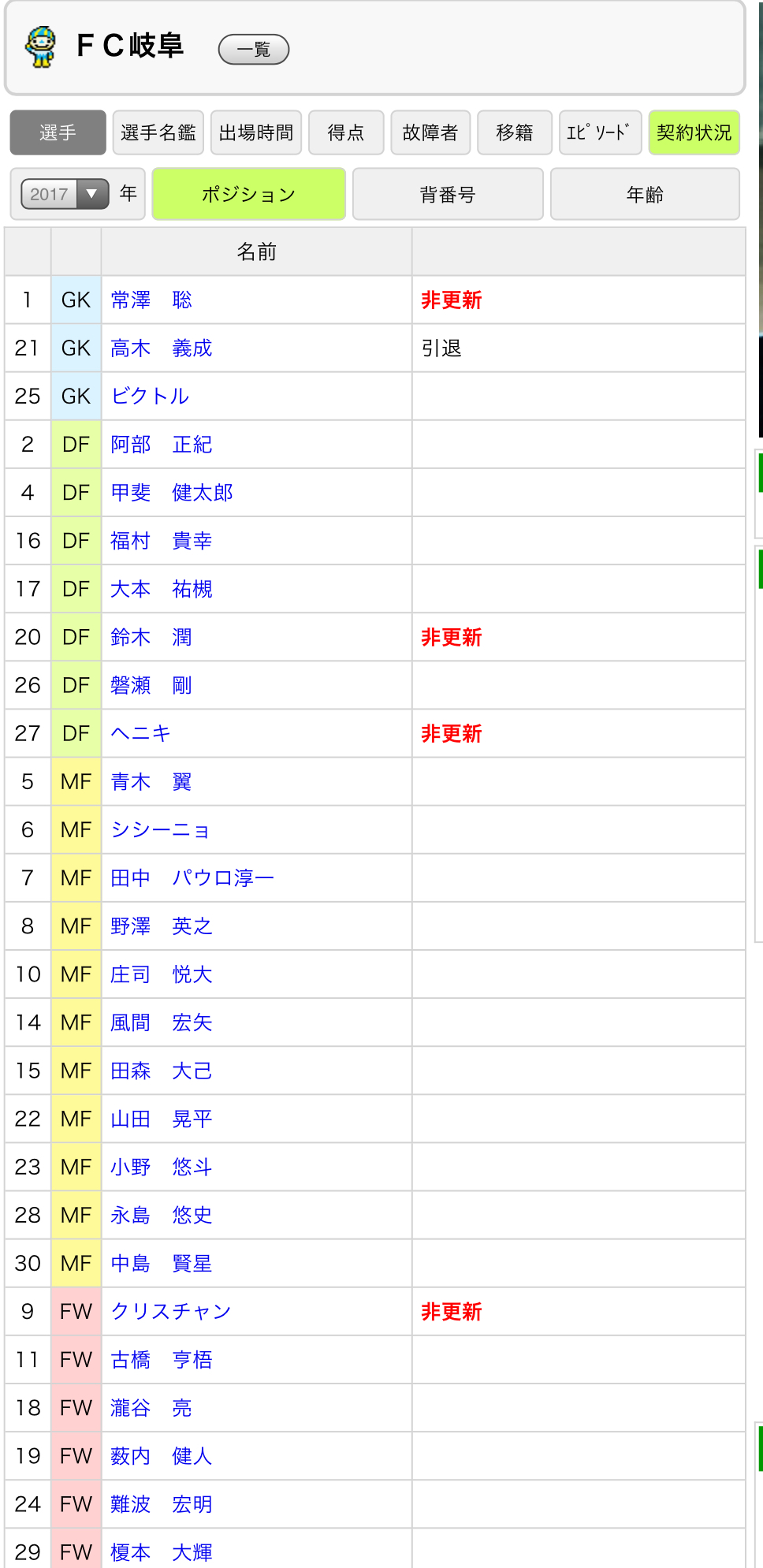Open player link 常澤 聡
763x1568 pixels.
pos(151,300)
